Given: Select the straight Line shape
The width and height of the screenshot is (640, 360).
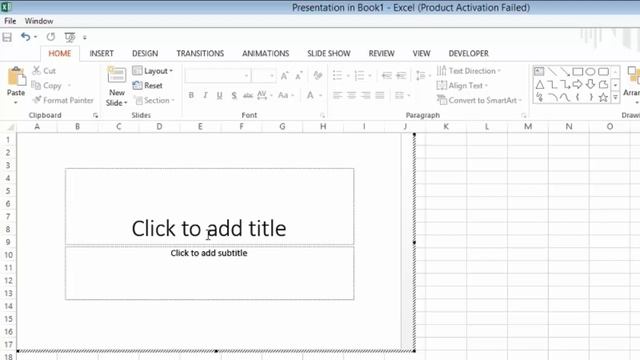Looking at the screenshot, I should pos(552,72).
